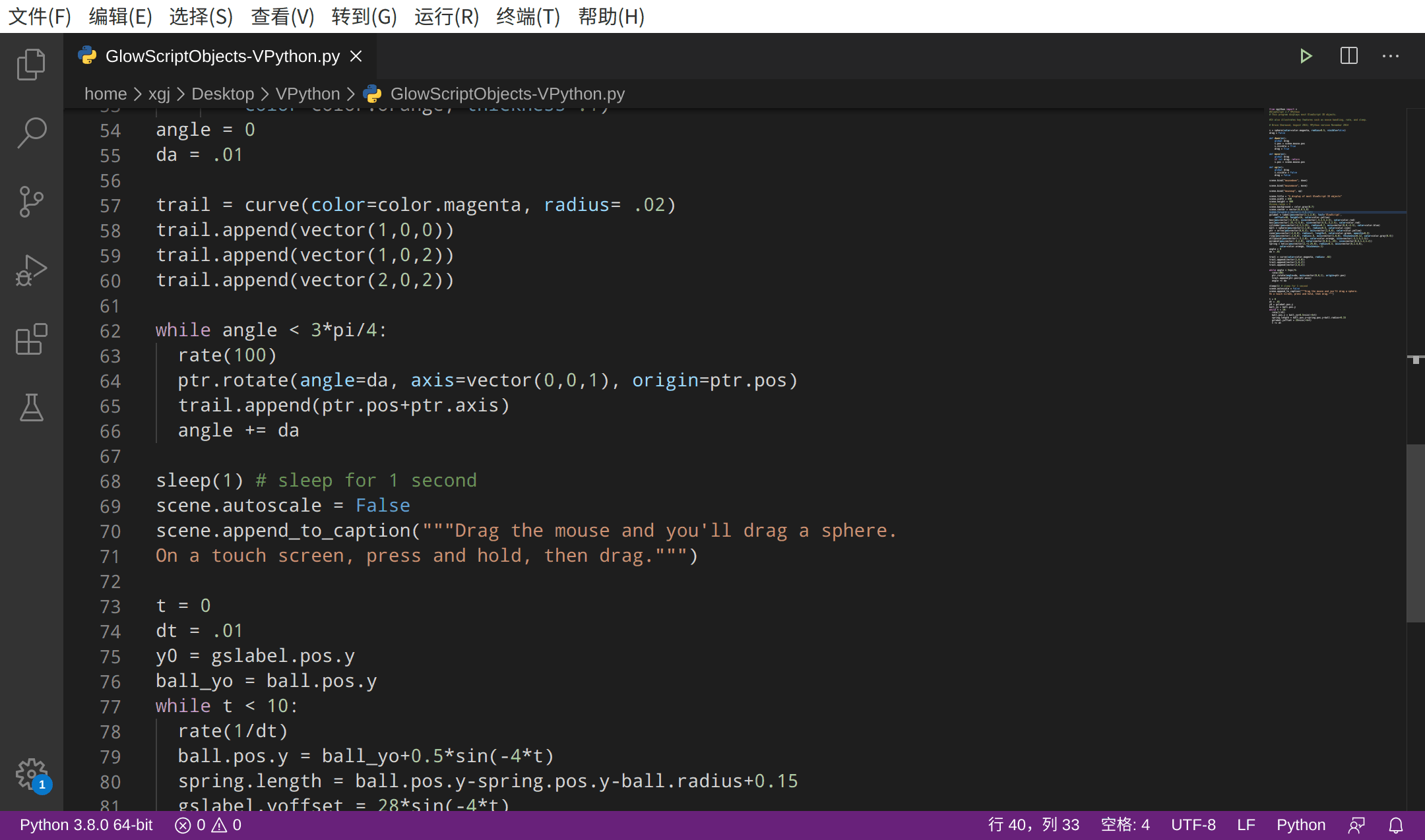The width and height of the screenshot is (1425, 840).
Task: Change the LF line ending setting
Action: tap(1246, 824)
